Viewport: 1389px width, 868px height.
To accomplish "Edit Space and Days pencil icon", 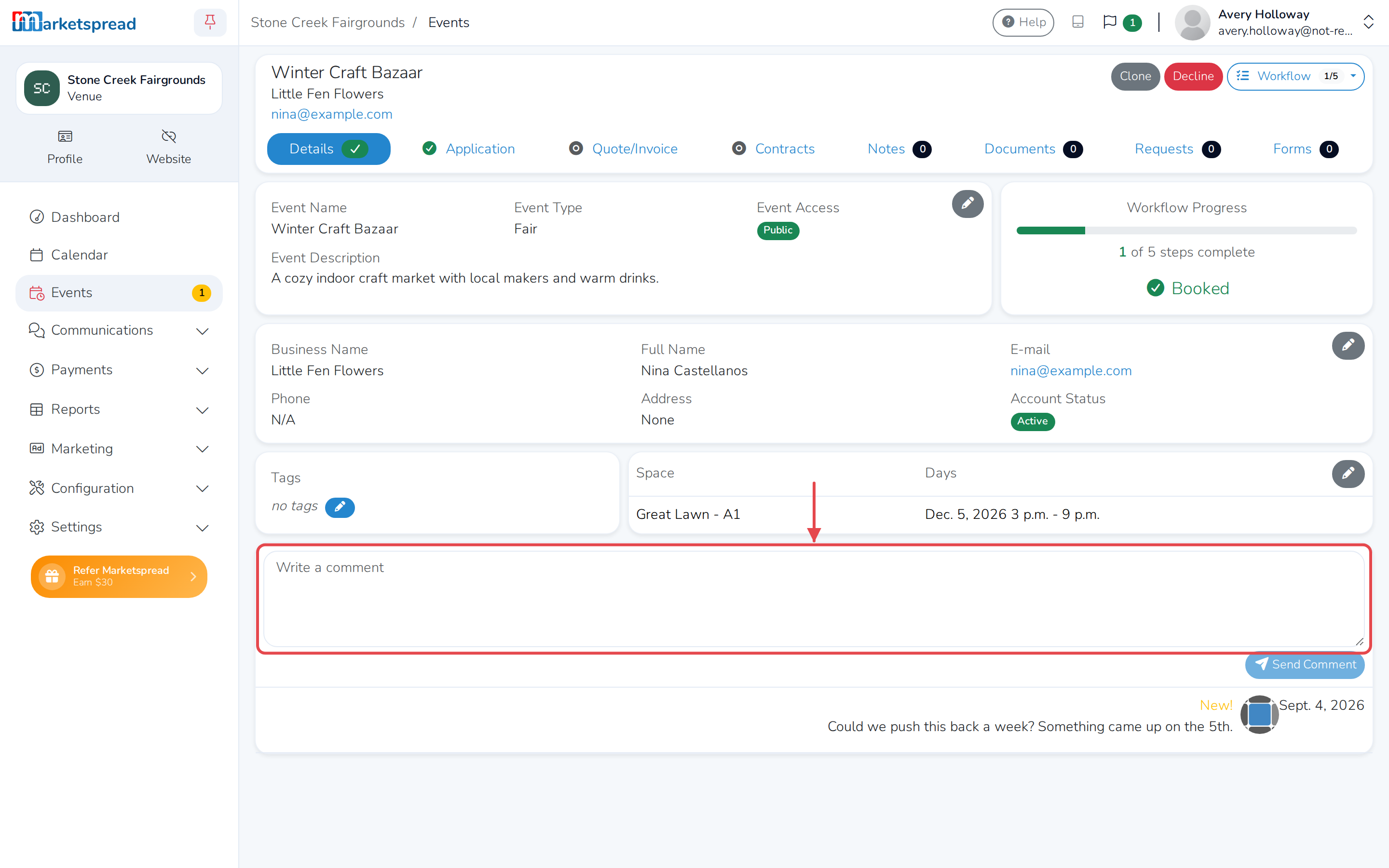I will [x=1348, y=474].
